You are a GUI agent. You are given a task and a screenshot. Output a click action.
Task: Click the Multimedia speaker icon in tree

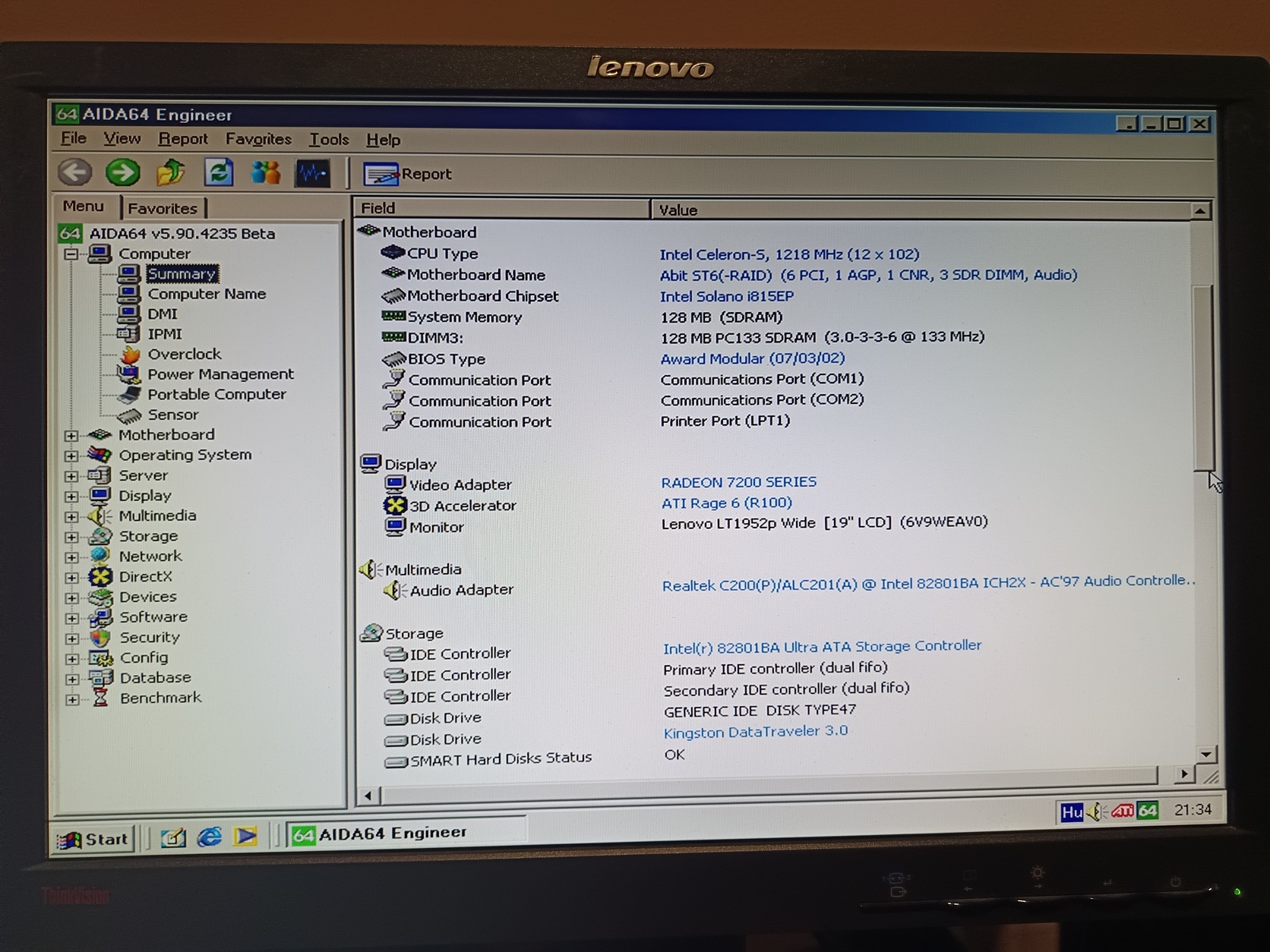(x=100, y=516)
